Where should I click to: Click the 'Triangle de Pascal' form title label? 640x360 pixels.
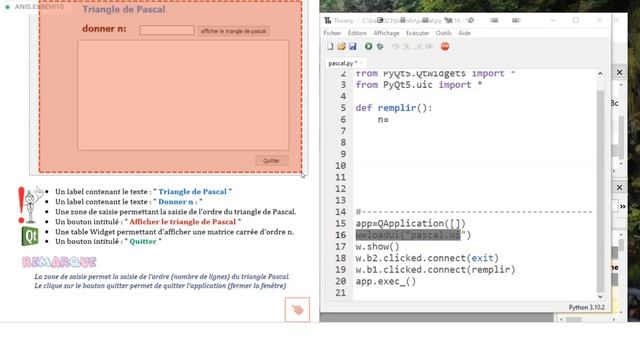124,9
